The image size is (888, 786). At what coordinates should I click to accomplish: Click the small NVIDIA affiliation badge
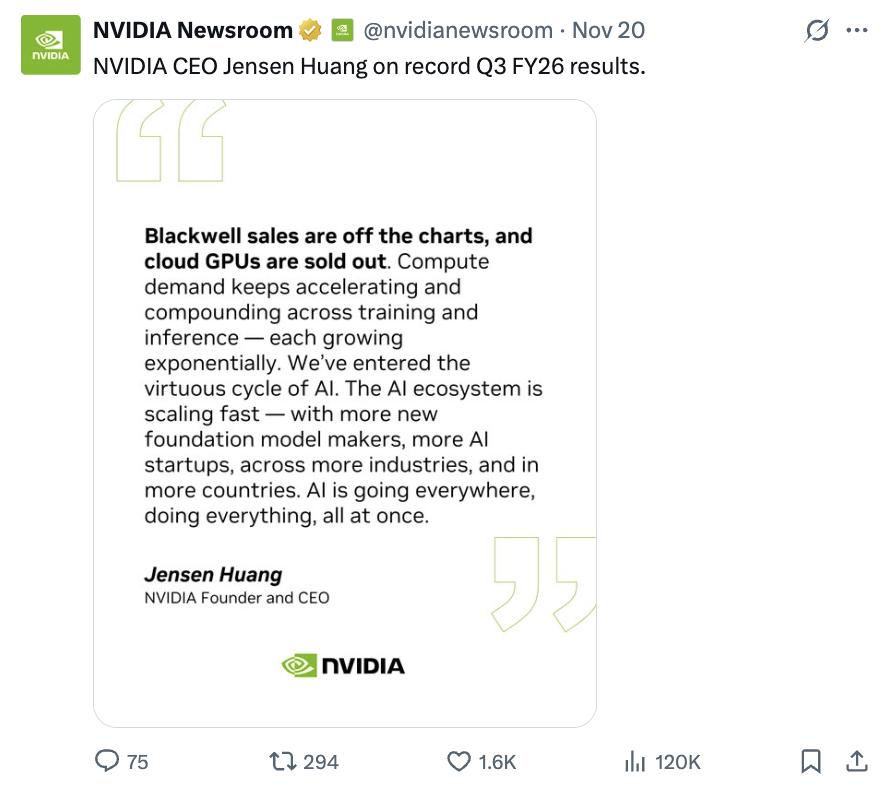[x=341, y=31]
